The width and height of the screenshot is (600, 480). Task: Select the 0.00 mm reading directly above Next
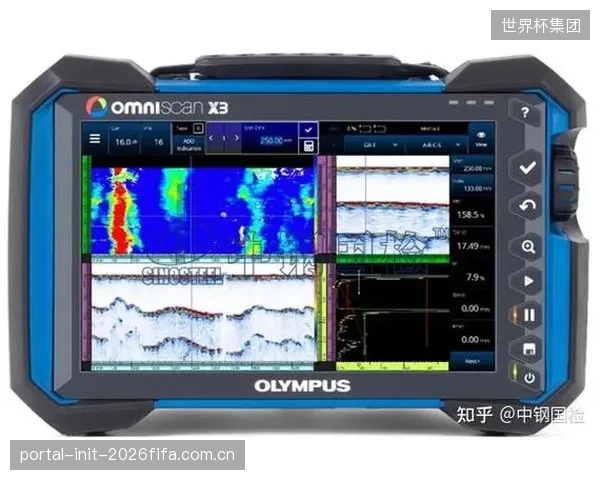pyautogui.click(x=473, y=336)
